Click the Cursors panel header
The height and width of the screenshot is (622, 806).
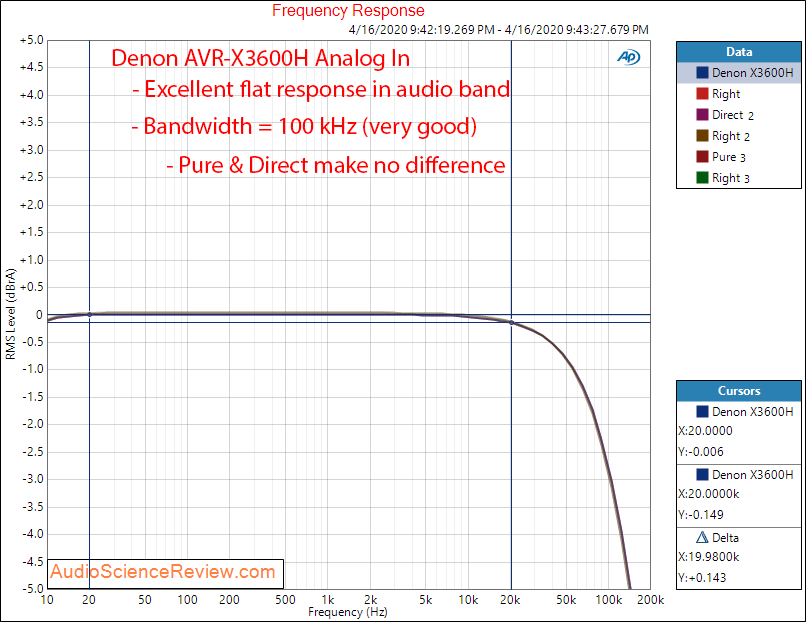[739, 391]
